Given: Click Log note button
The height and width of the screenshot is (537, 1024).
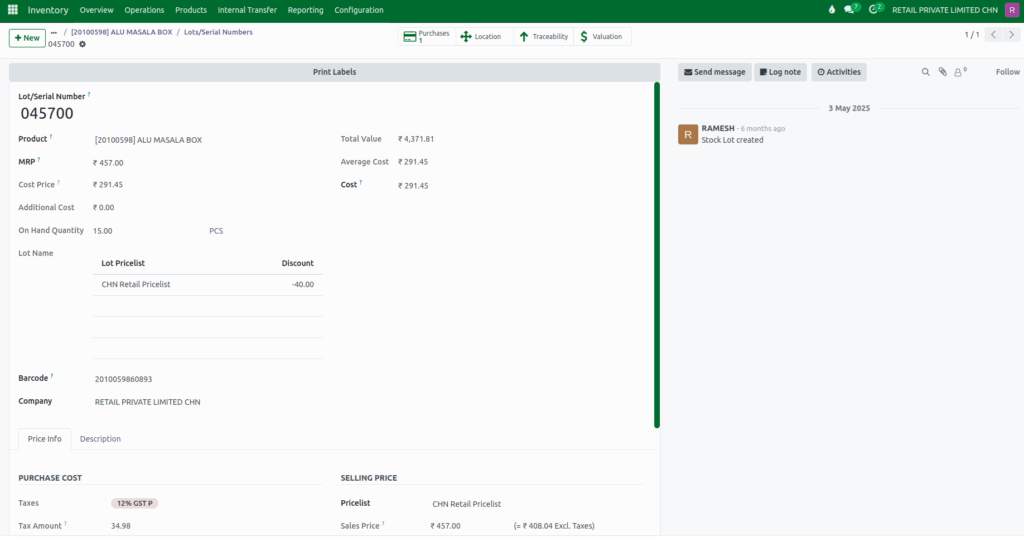Looking at the screenshot, I should (x=780, y=72).
